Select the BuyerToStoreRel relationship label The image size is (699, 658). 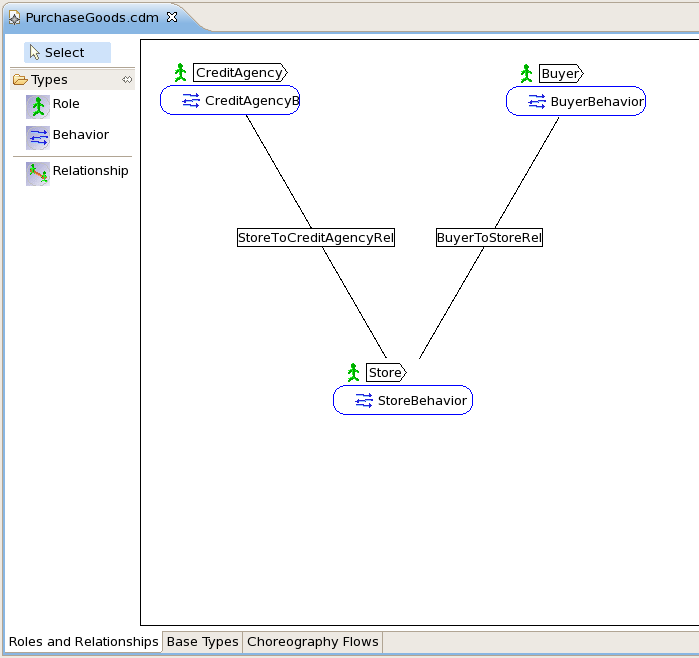(x=489, y=238)
